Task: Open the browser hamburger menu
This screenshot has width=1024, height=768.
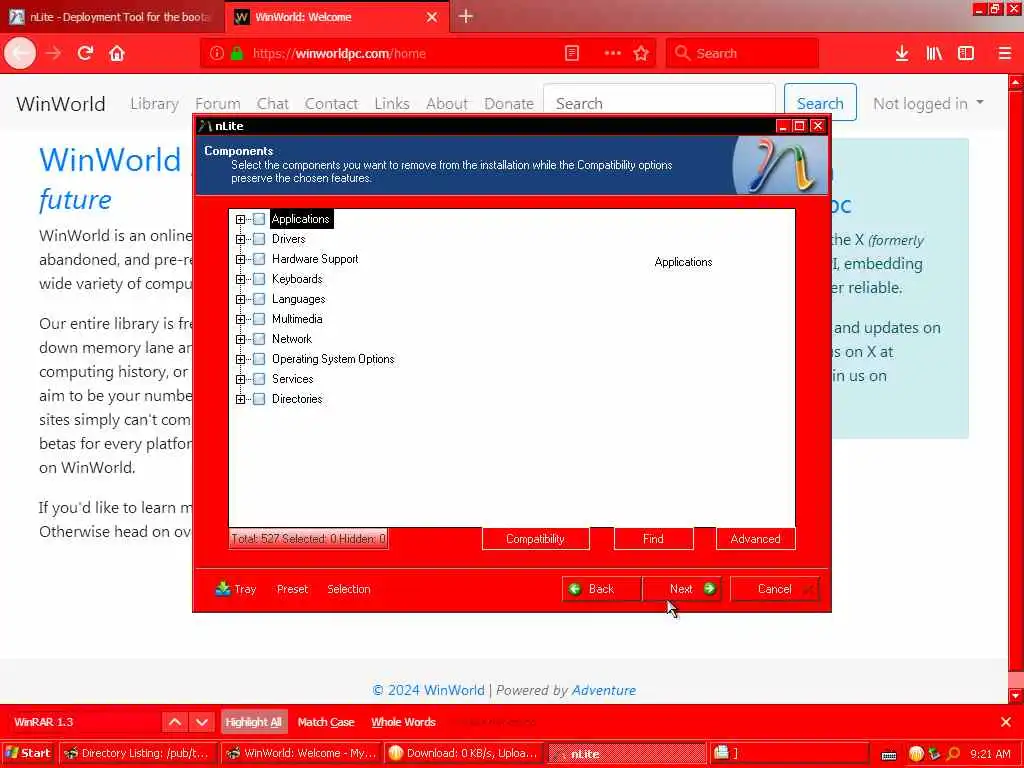Action: pos(1004,54)
